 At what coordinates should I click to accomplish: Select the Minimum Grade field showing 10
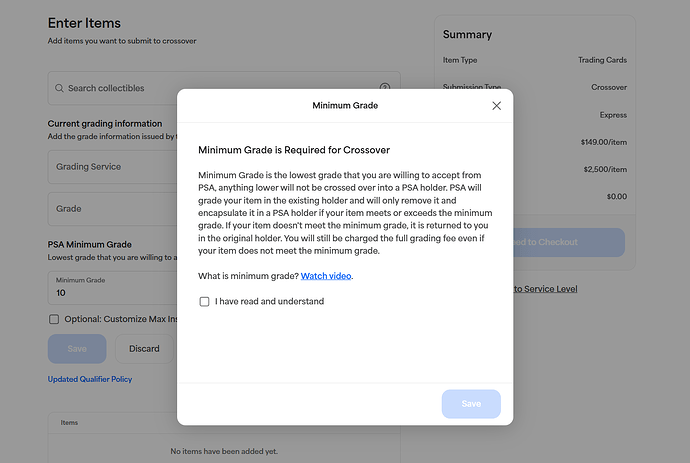pos(113,288)
